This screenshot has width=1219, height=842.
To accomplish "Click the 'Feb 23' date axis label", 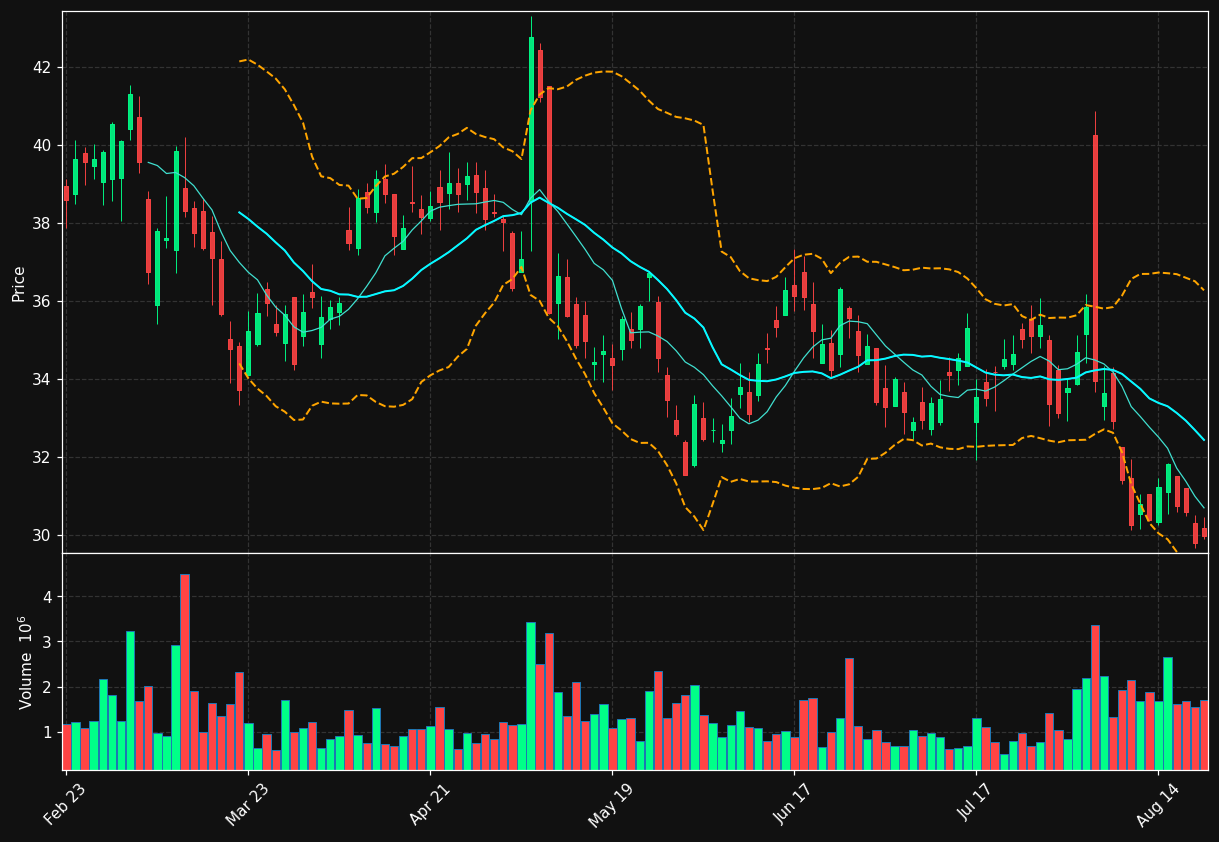I will point(64,804).
